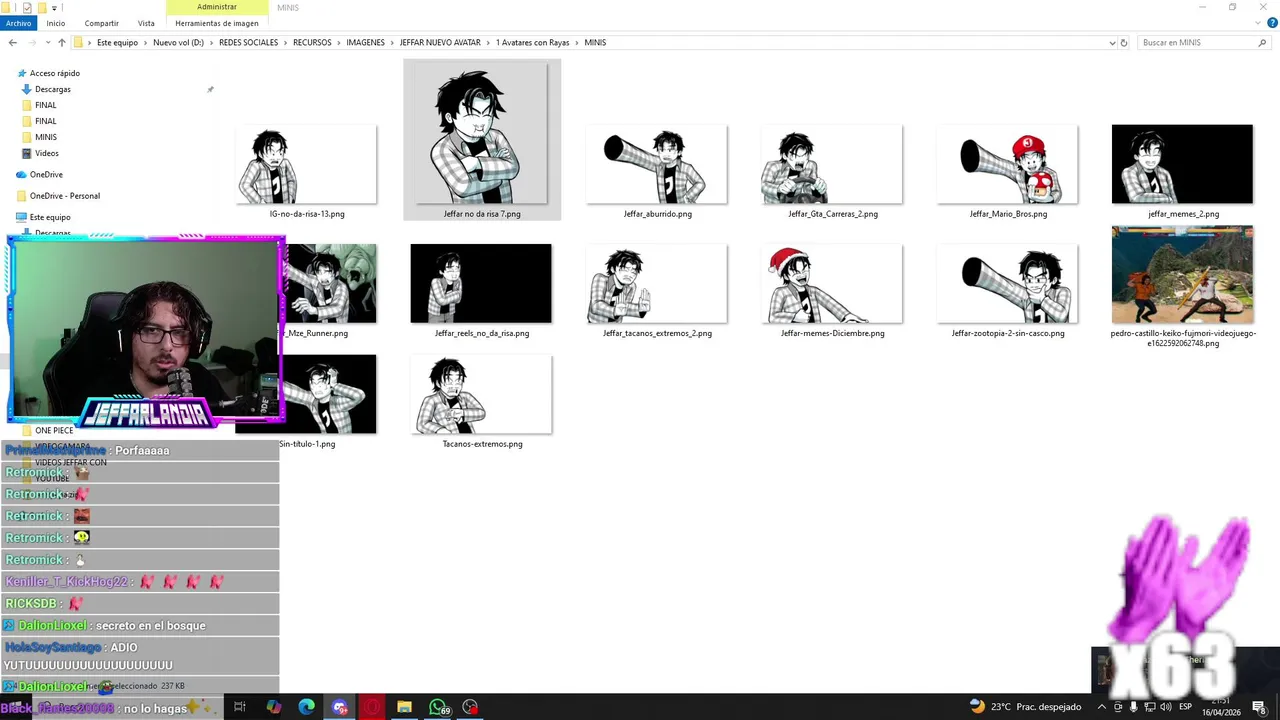This screenshot has height=720, width=1280.
Task: Select Jeffar_reels_no_da_risa.png thumbnail
Action: [x=481, y=284]
